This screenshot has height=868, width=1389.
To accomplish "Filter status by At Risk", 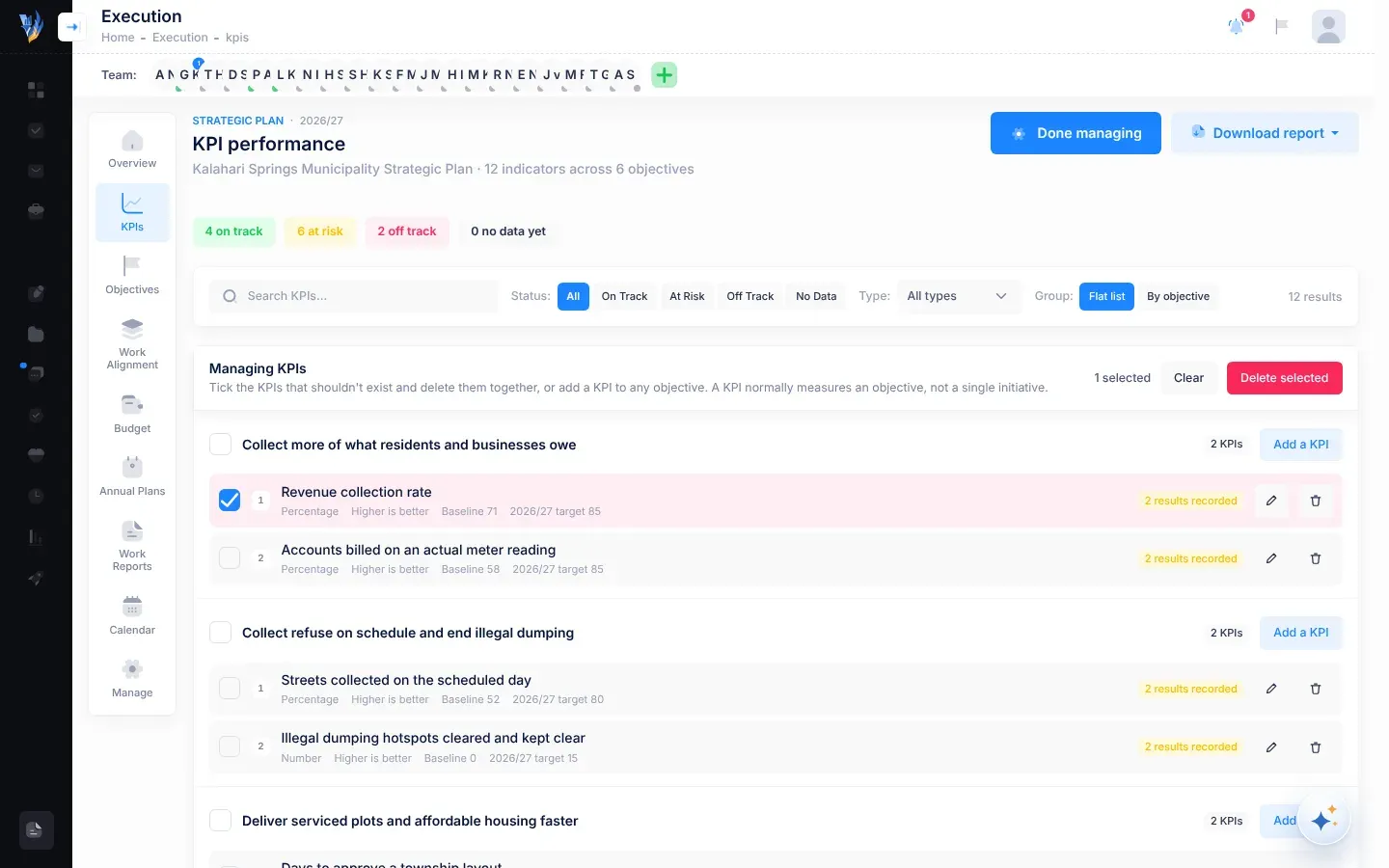I will (687, 296).
